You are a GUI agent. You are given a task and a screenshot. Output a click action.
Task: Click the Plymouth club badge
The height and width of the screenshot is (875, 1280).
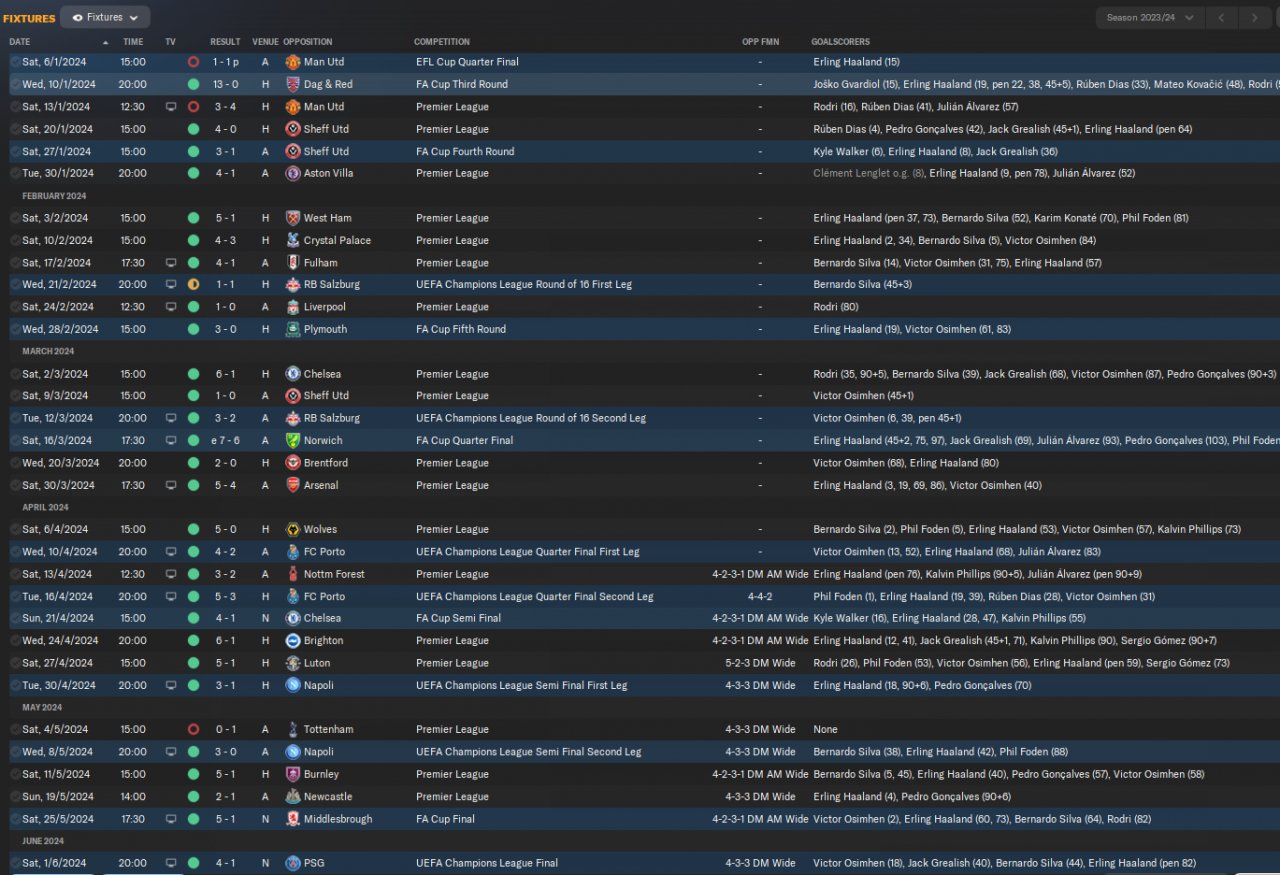click(x=293, y=329)
